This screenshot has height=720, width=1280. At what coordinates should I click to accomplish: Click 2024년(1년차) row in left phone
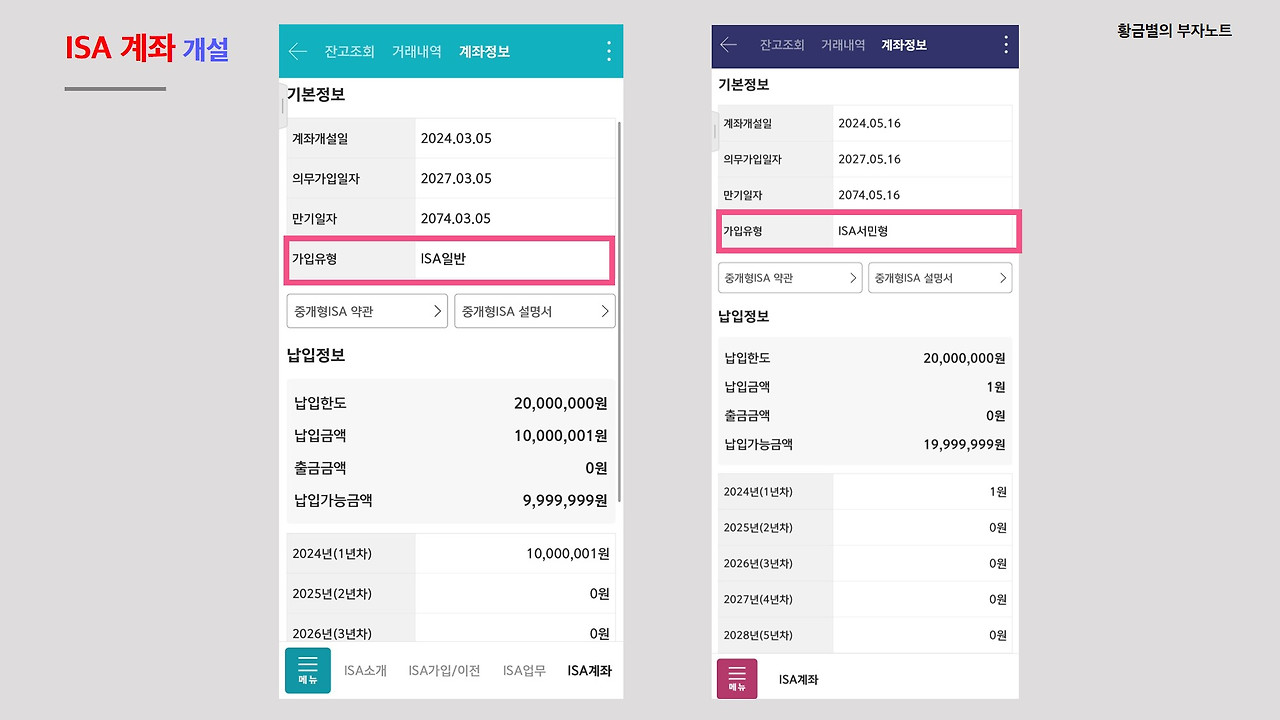tap(451, 553)
